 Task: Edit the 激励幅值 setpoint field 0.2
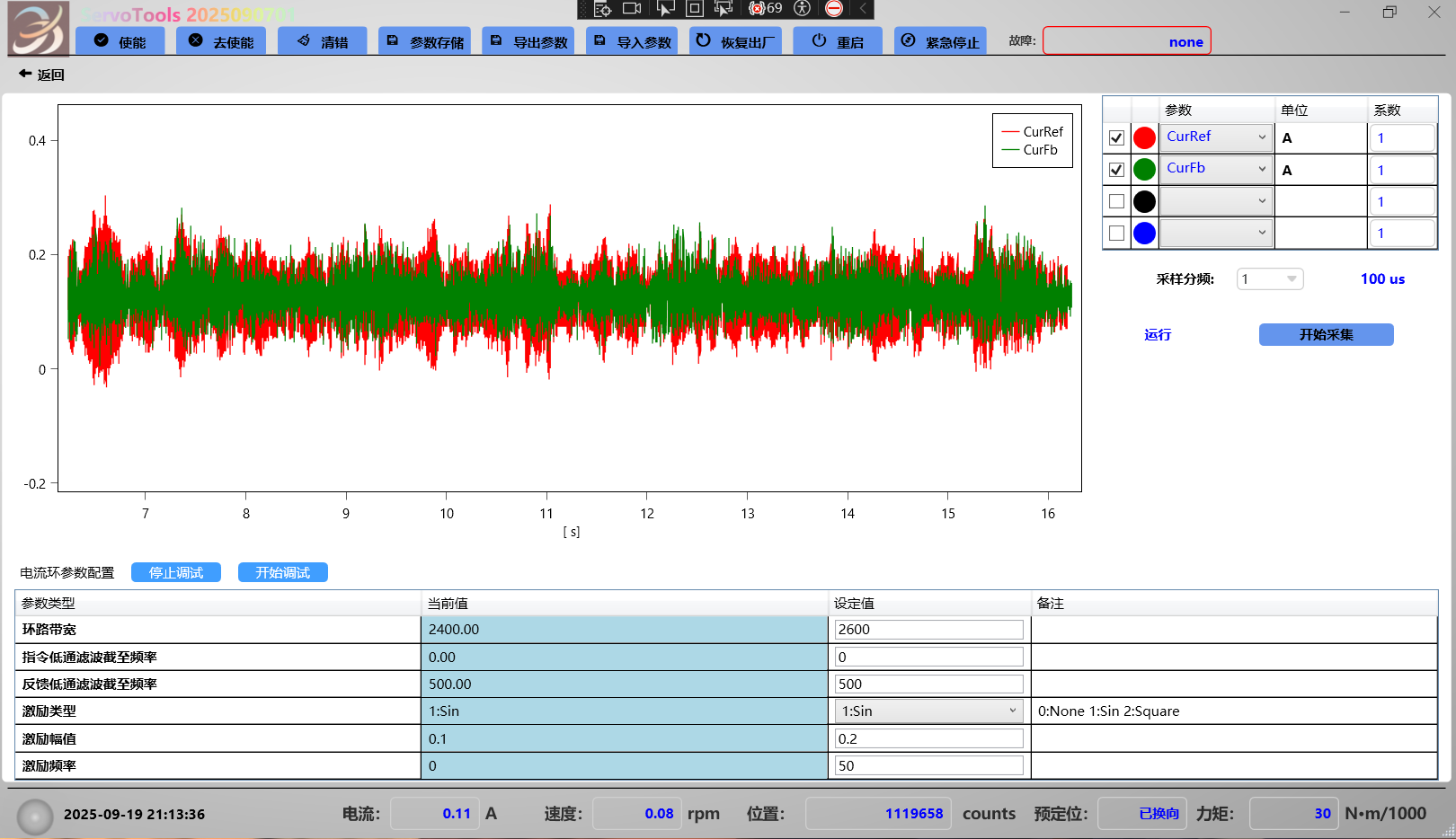point(929,738)
